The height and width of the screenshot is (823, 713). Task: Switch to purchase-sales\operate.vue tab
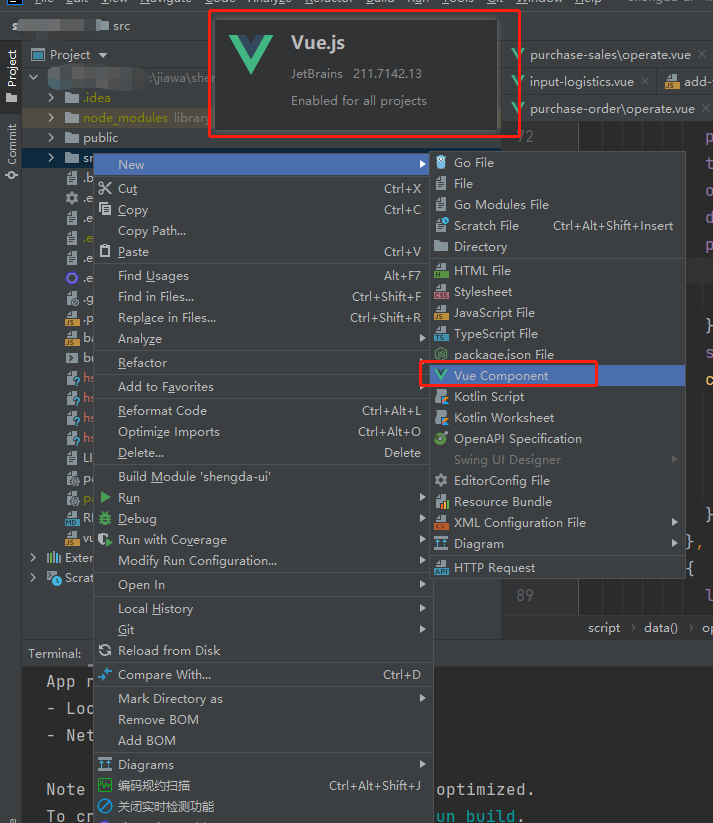pos(610,55)
